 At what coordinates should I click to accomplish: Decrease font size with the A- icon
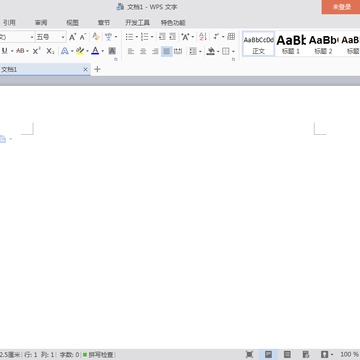[83, 37]
